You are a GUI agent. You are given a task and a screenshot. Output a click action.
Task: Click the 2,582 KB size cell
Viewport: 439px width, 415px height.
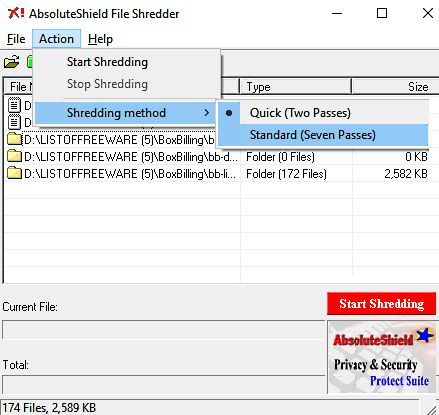coord(406,174)
